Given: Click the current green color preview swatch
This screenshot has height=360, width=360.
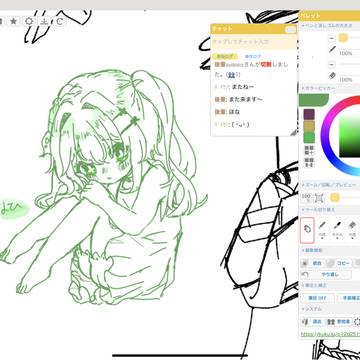Looking at the screenshot, I should tap(314, 100).
